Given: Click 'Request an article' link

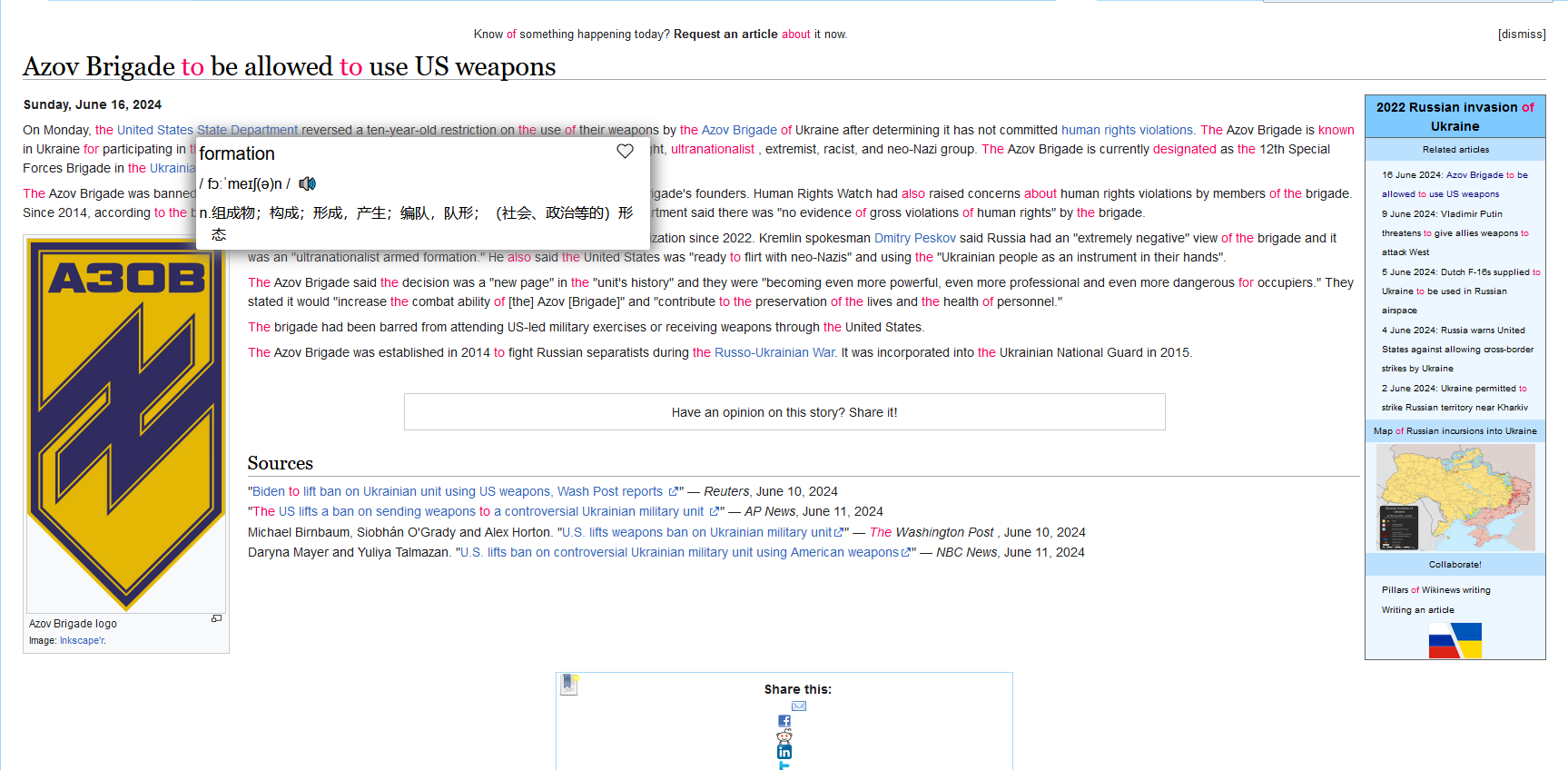Looking at the screenshot, I should coord(725,35).
